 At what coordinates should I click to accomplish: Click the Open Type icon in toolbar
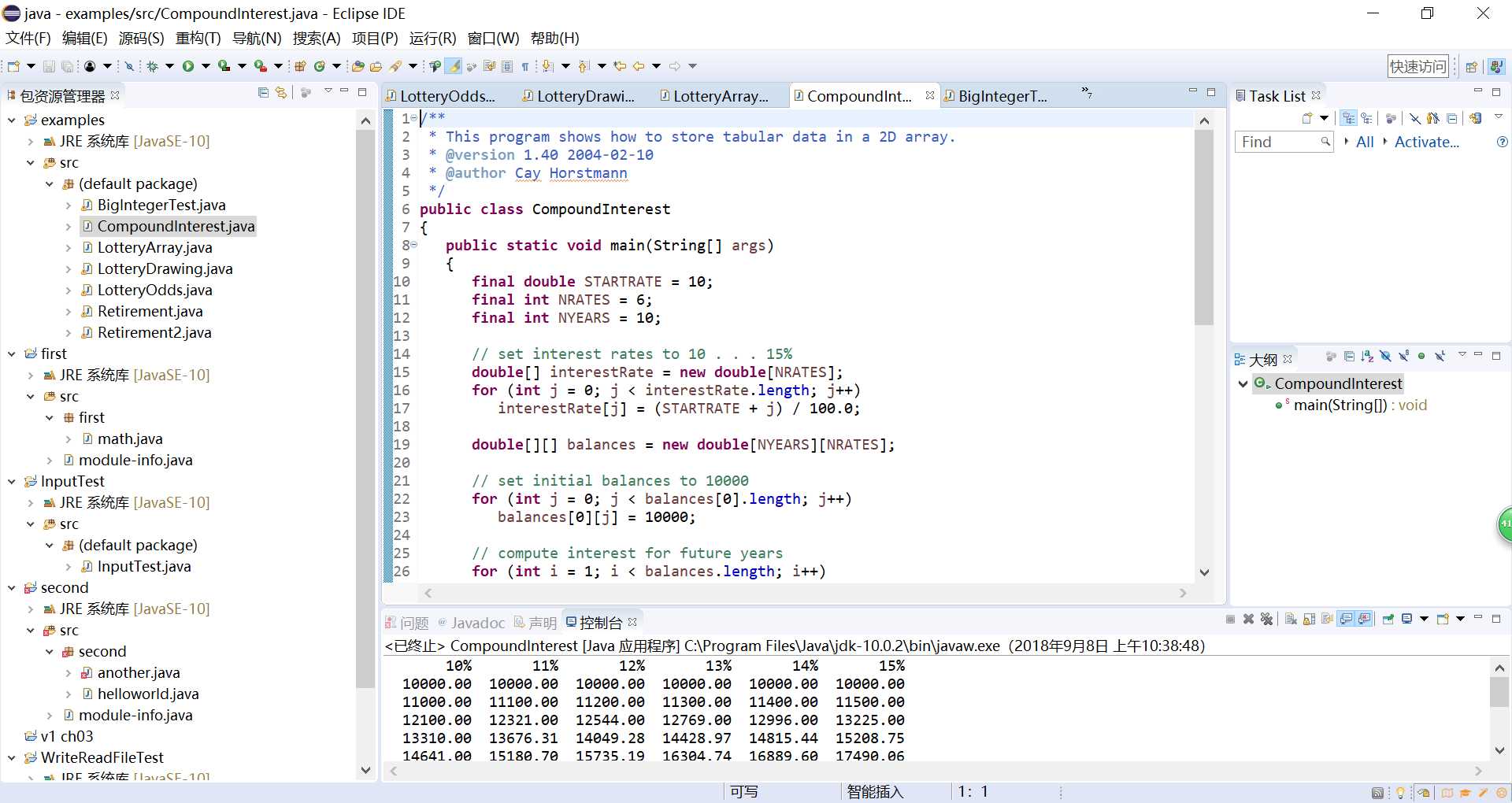358,66
